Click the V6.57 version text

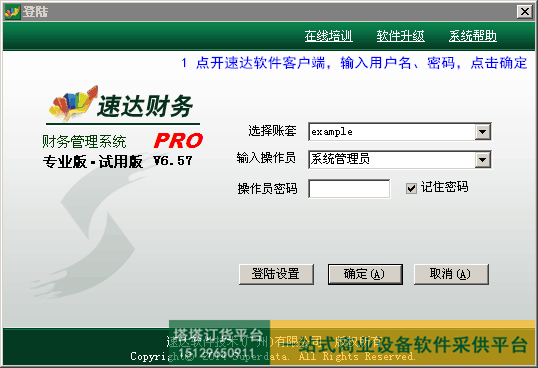[173, 161]
